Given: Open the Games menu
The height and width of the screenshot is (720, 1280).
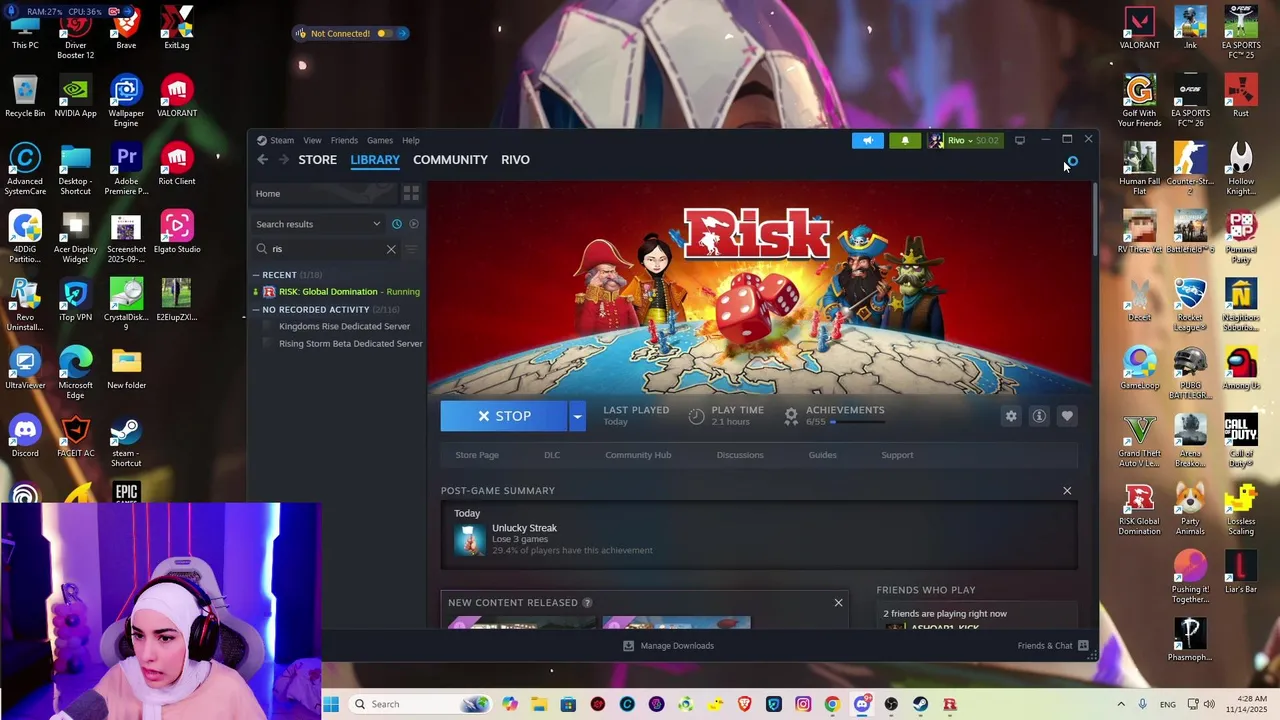Looking at the screenshot, I should pos(380,140).
